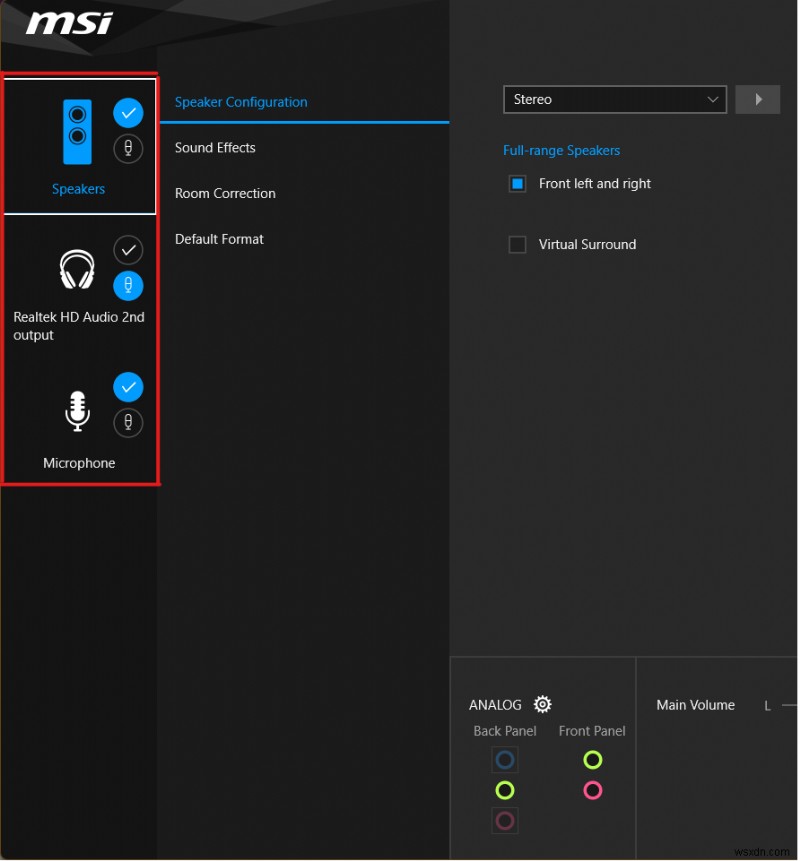The width and height of the screenshot is (800, 861).
Task: Select the Speakers device icon
Action: pos(77,132)
